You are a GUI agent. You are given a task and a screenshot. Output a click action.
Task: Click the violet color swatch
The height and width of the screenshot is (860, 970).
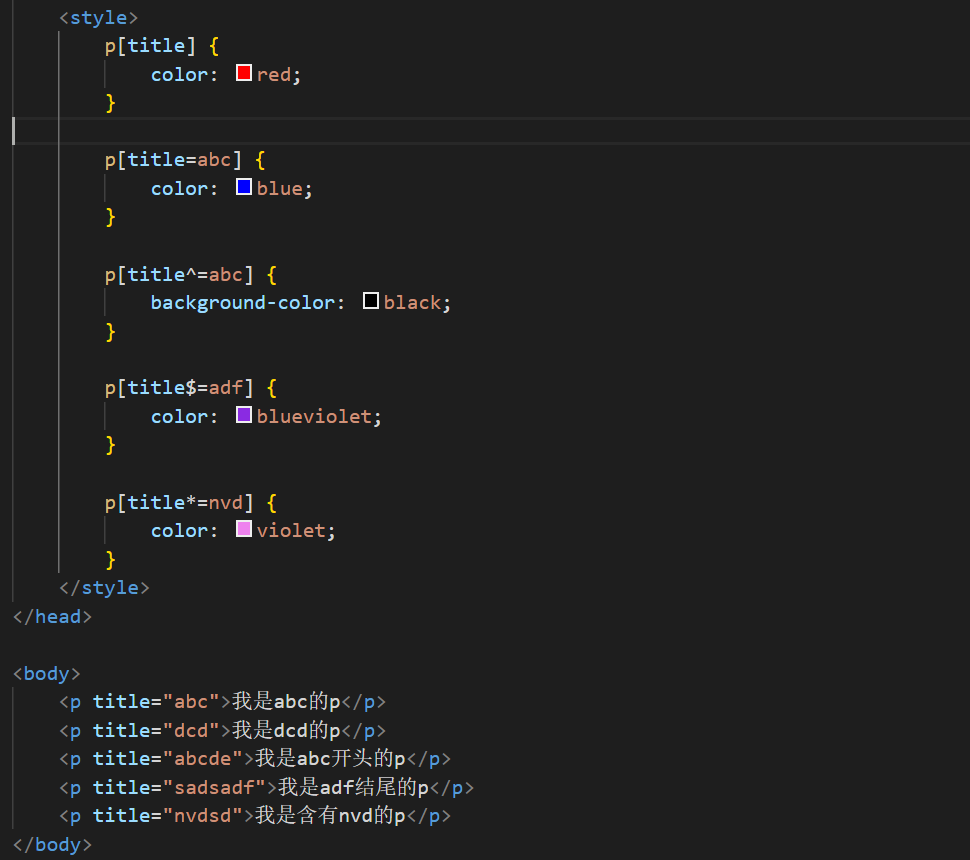(244, 529)
